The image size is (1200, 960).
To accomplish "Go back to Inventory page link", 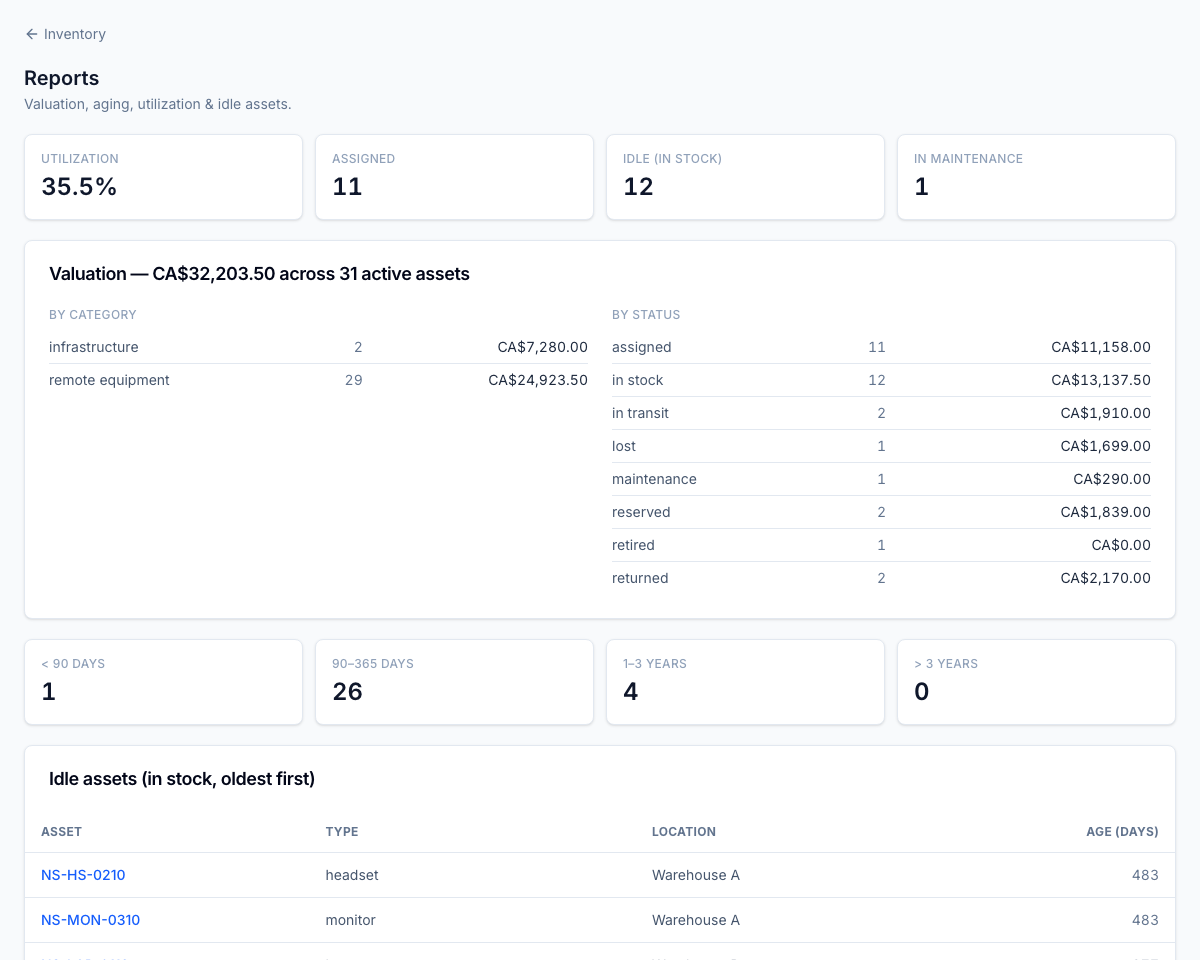I will click(65, 34).
